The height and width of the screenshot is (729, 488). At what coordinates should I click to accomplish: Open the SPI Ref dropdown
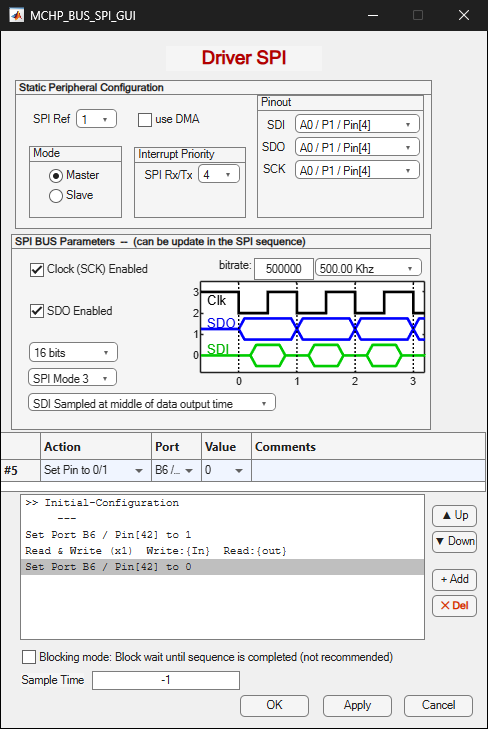click(x=96, y=119)
